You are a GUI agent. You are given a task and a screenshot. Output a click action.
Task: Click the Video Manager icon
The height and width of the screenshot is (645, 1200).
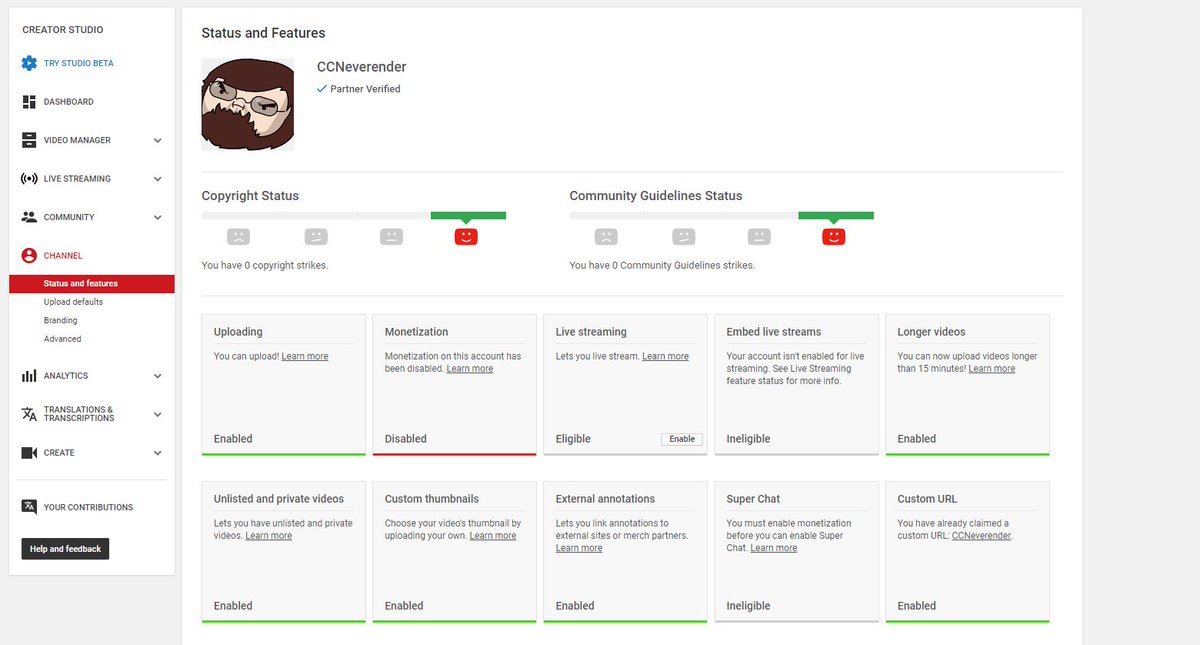(29, 140)
